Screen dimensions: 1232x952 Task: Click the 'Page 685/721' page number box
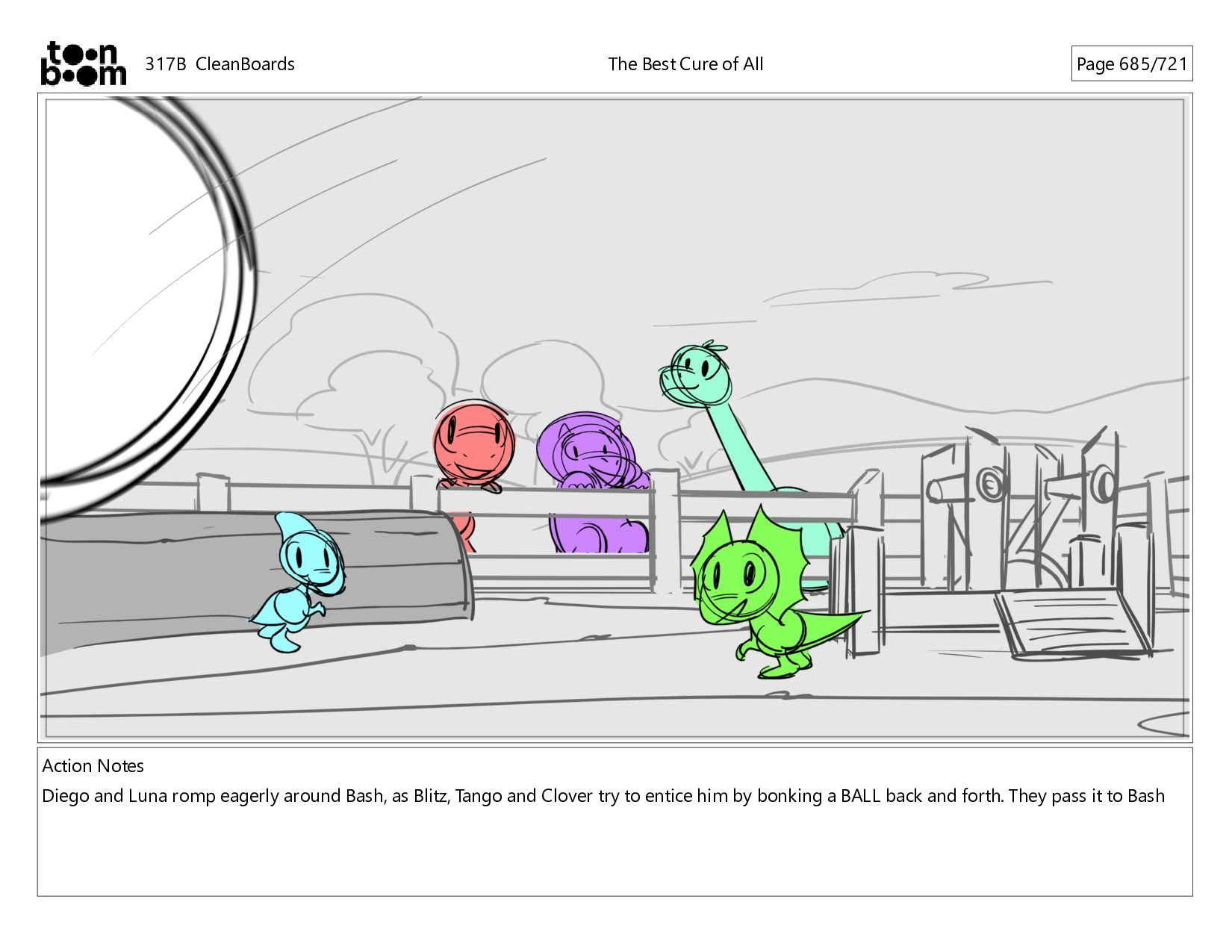click(1131, 64)
